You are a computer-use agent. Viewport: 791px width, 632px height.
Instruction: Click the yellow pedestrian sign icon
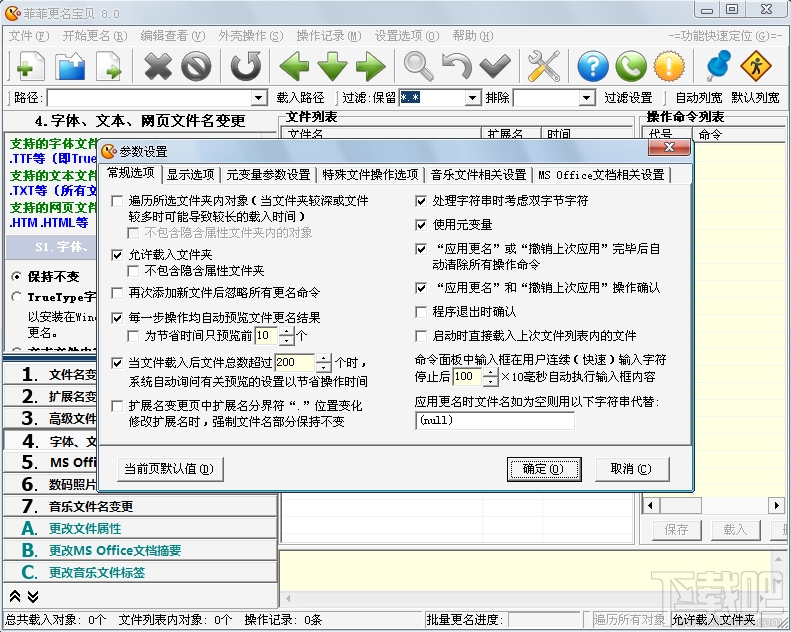[x=756, y=66]
